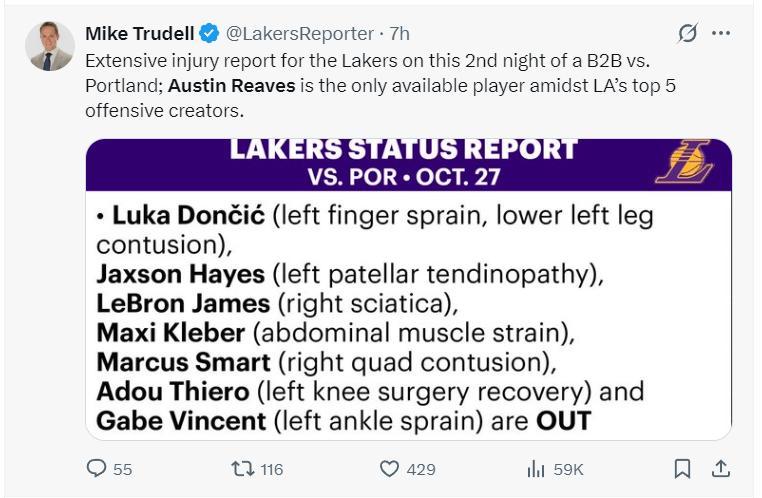Click the 429 likes count

coord(421,469)
